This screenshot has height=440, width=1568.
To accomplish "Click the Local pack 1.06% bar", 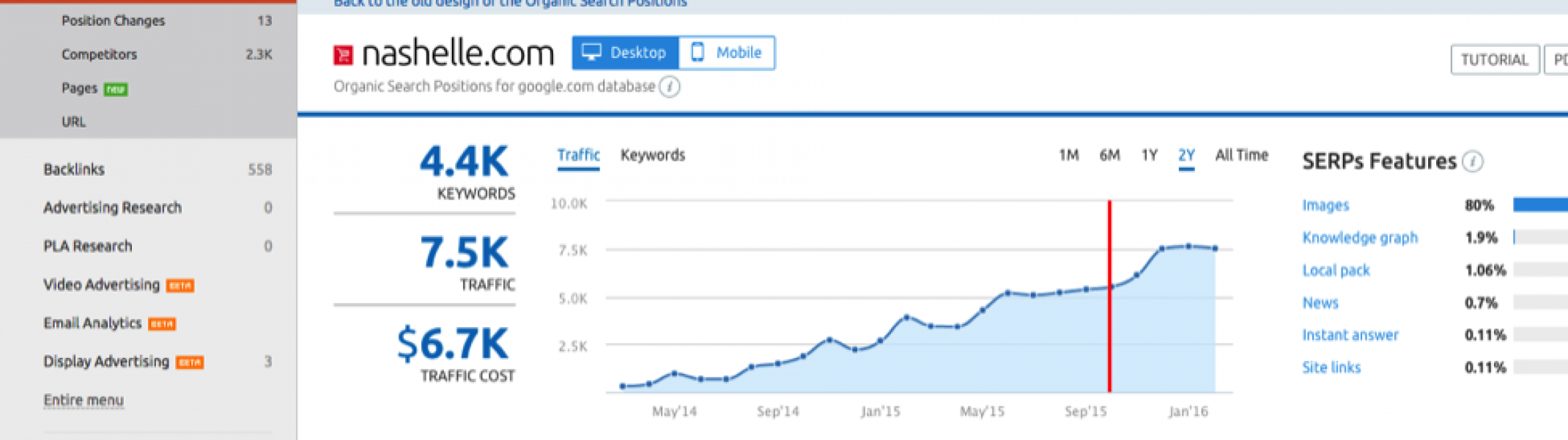I will (1540, 271).
